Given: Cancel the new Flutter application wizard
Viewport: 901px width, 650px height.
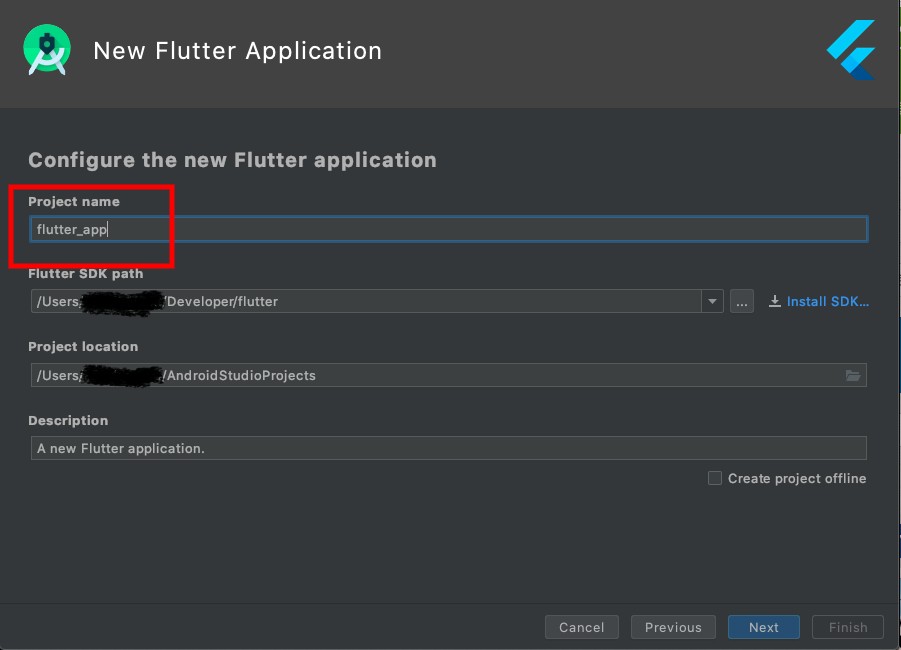Looking at the screenshot, I should (x=582, y=627).
